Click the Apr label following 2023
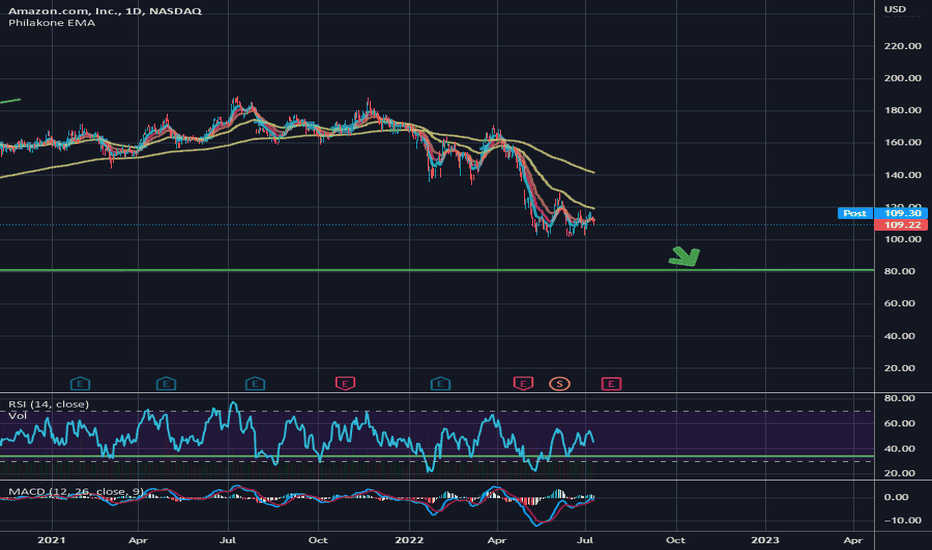Viewport: 932px width, 550px height. 854,540
